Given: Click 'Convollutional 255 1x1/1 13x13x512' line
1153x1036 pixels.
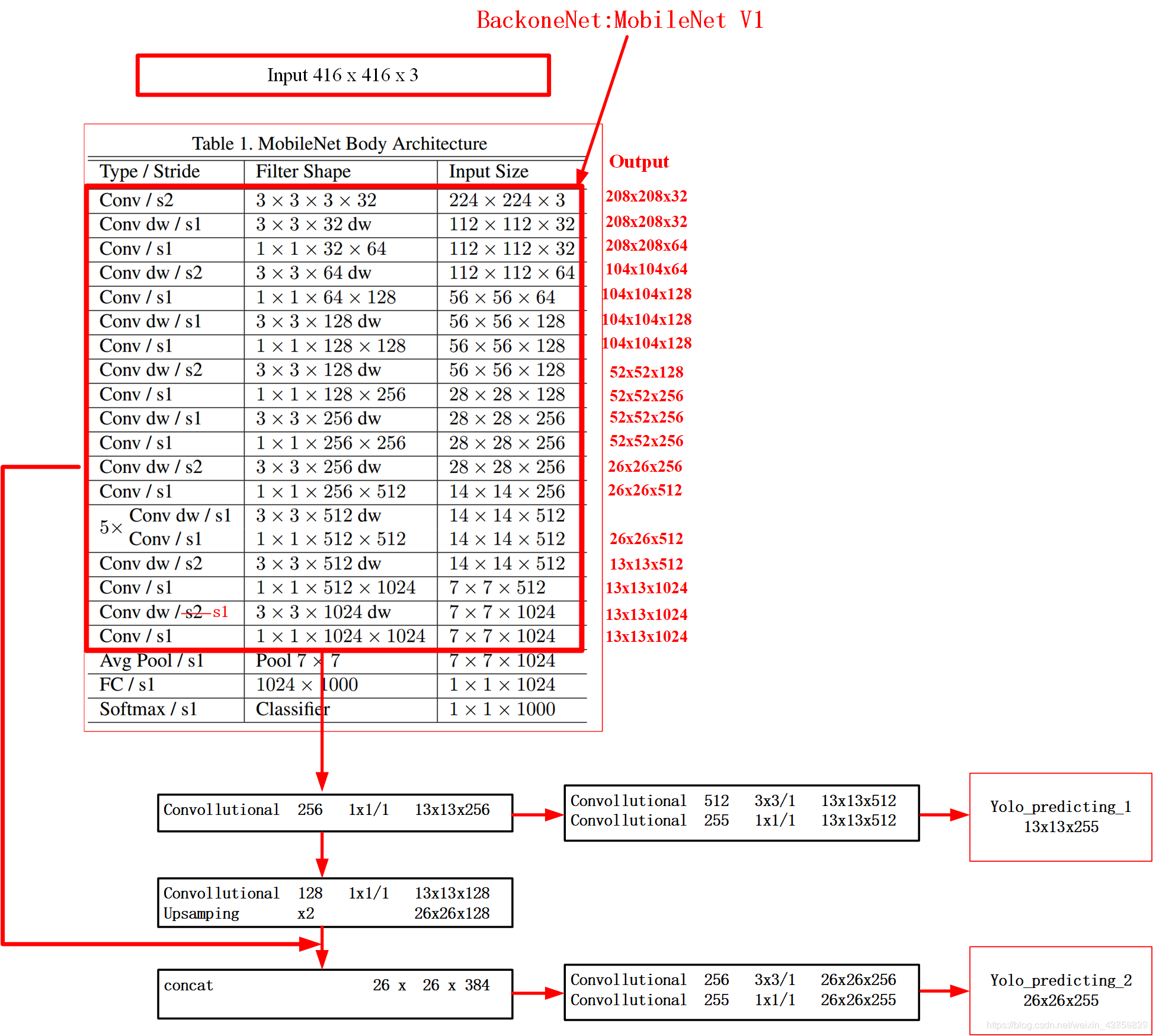Looking at the screenshot, I should click(x=733, y=820).
